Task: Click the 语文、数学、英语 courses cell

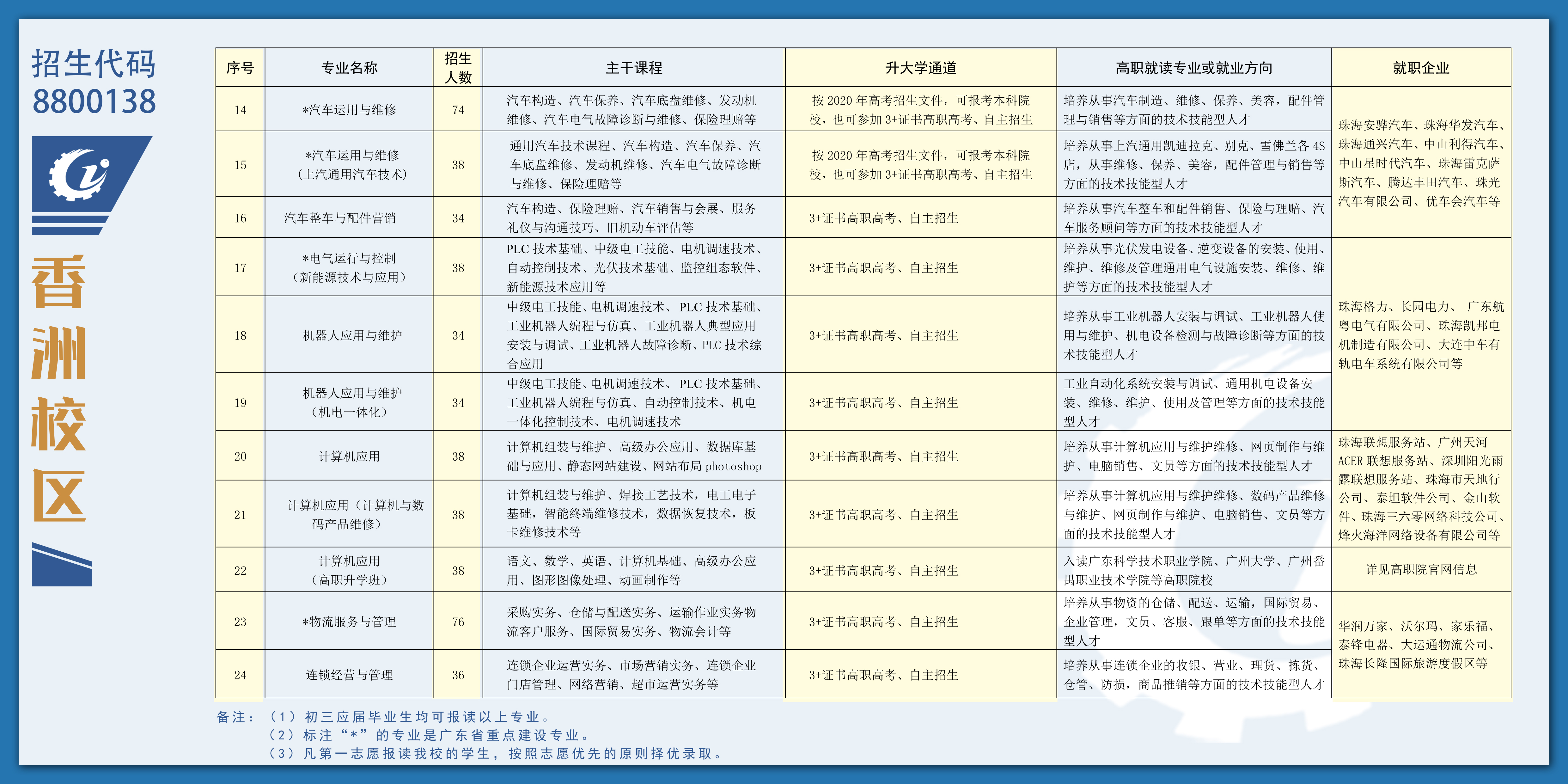Action: click(x=634, y=570)
